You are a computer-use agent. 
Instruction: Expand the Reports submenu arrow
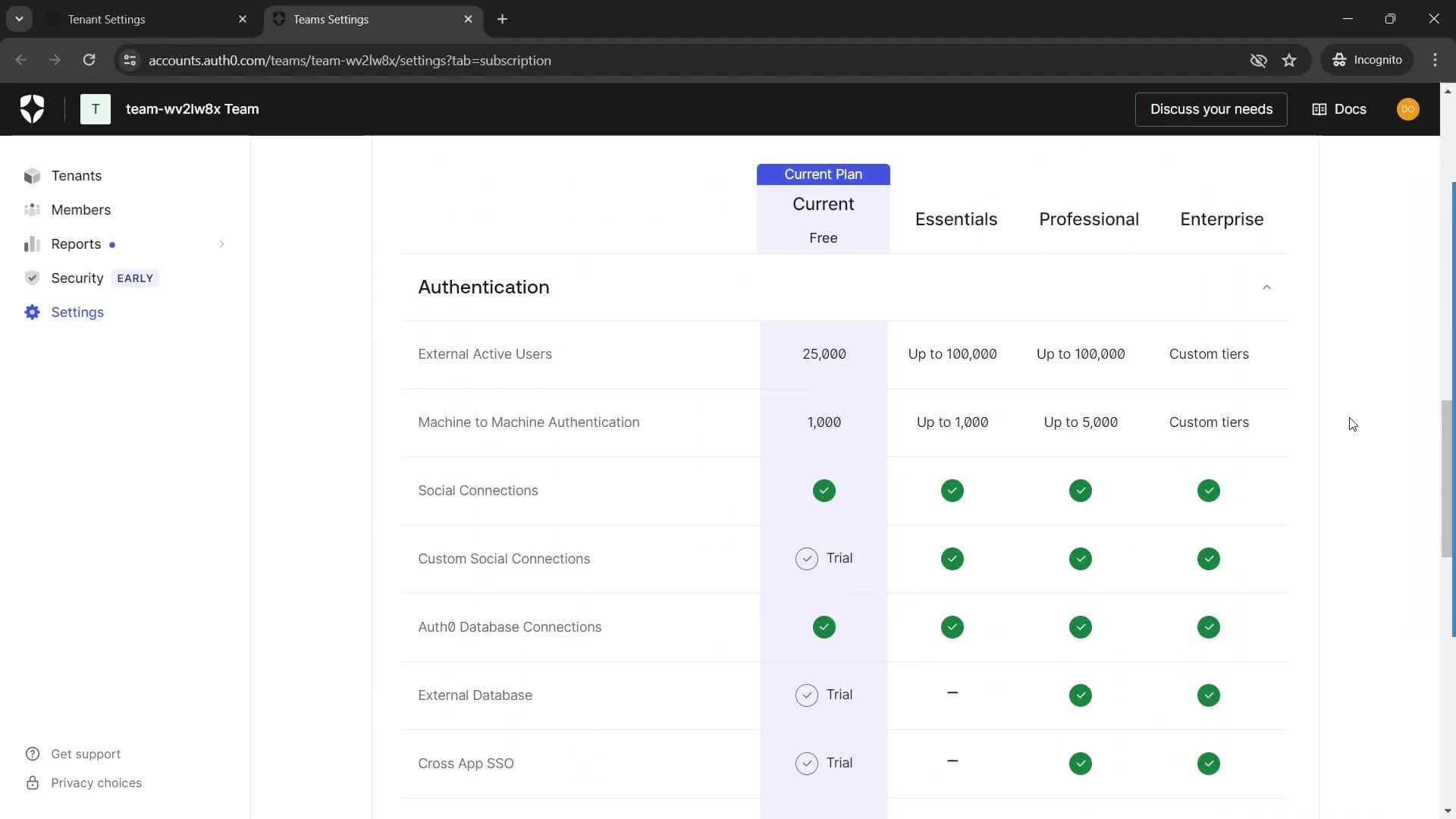(x=221, y=244)
